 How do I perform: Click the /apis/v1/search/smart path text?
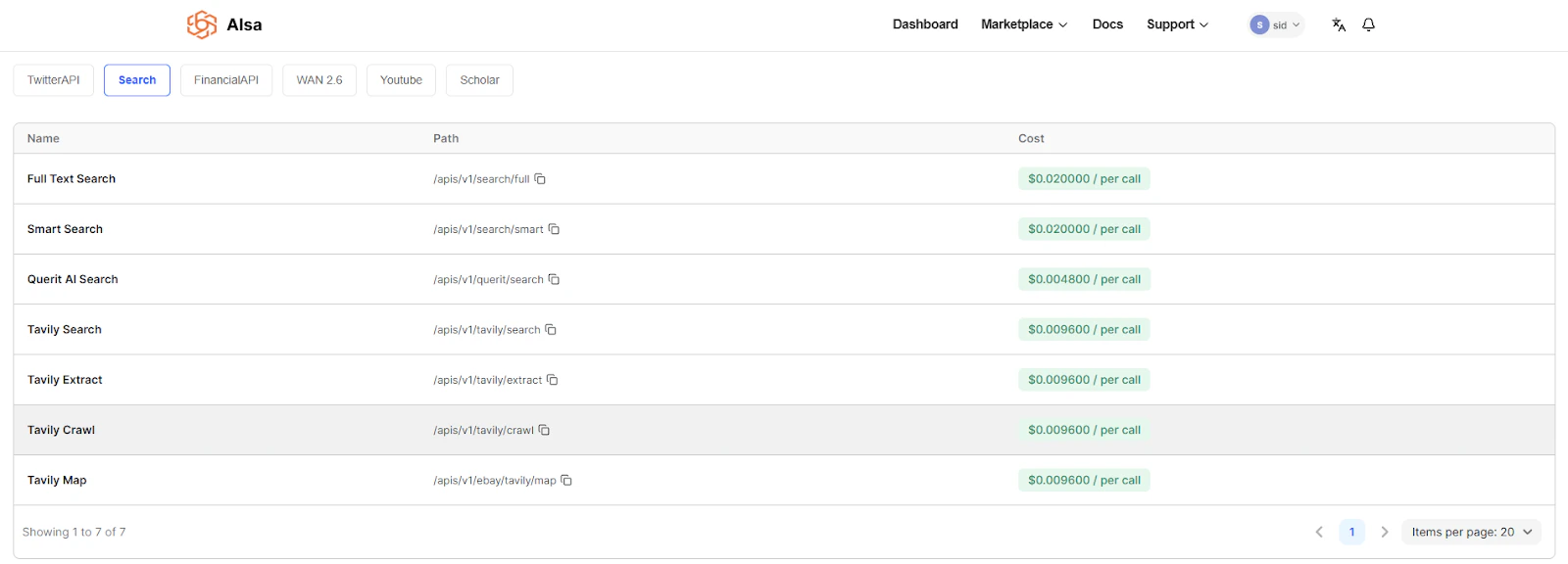point(488,229)
